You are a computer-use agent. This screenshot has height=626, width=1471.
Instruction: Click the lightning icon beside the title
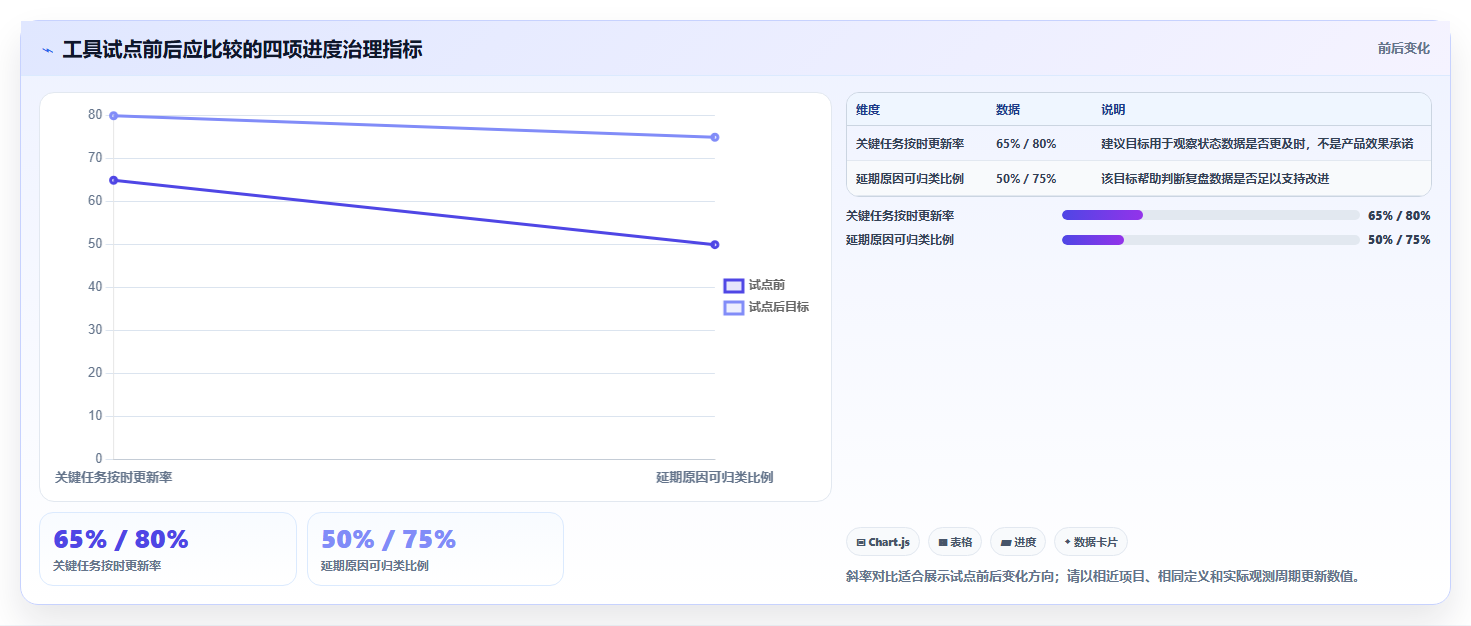click(x=47, y=50)
